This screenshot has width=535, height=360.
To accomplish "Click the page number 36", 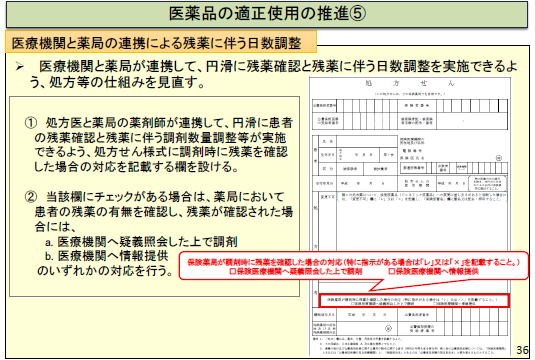I will click(522, 350).
